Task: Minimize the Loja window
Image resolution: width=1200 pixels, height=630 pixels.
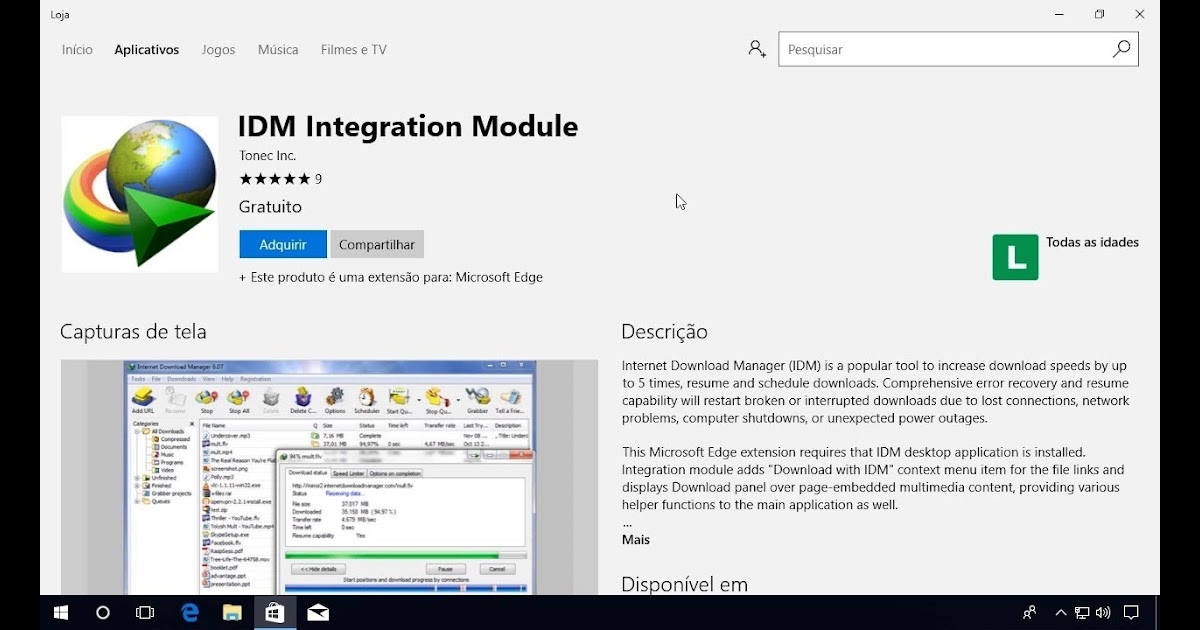Action: pyautogui.click(x=1059, y=15)
